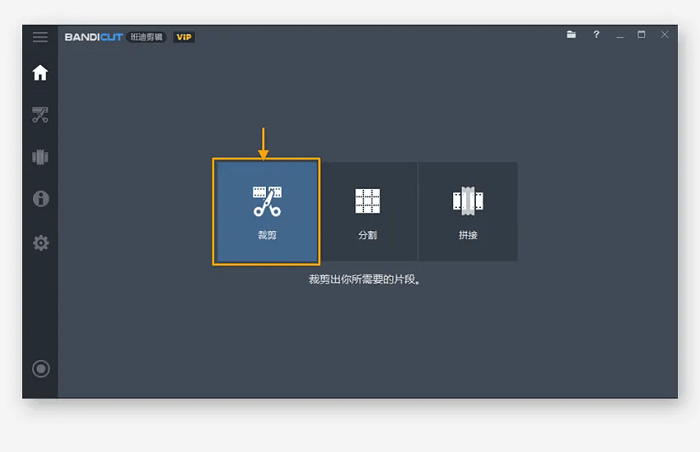Select the scissors cut mode sidebar icon

pyautogui.click(x=40, y=115)
